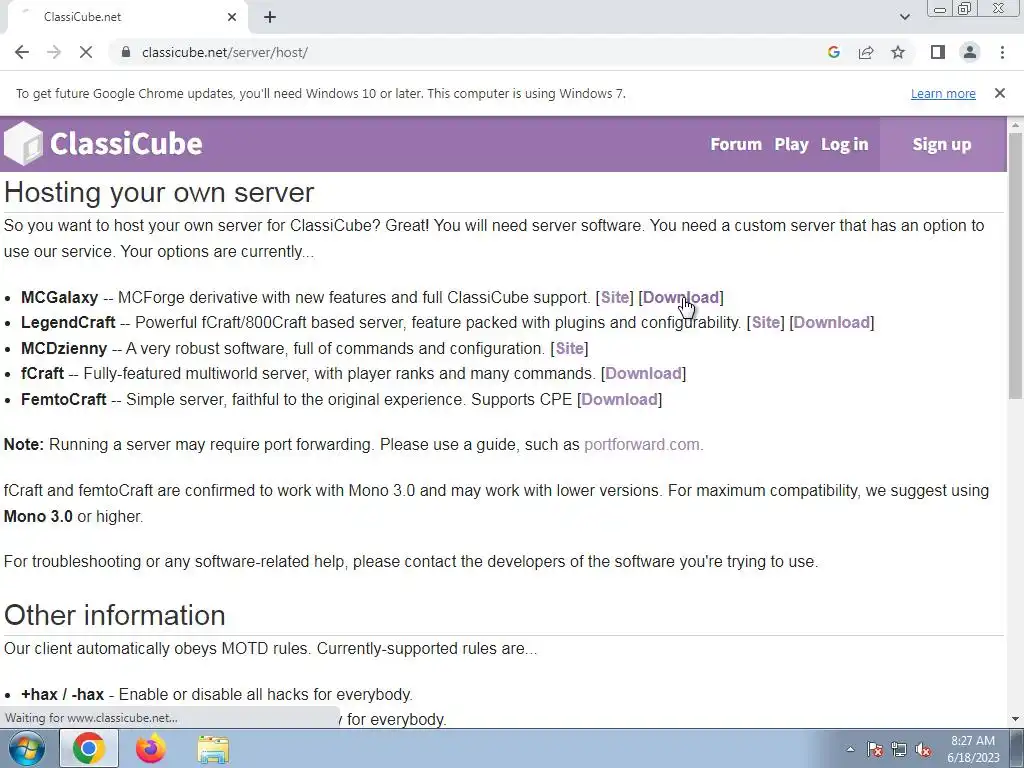
Task: Stop page loading with the X button
Action: pyautogui.click(x=86, y=52)
